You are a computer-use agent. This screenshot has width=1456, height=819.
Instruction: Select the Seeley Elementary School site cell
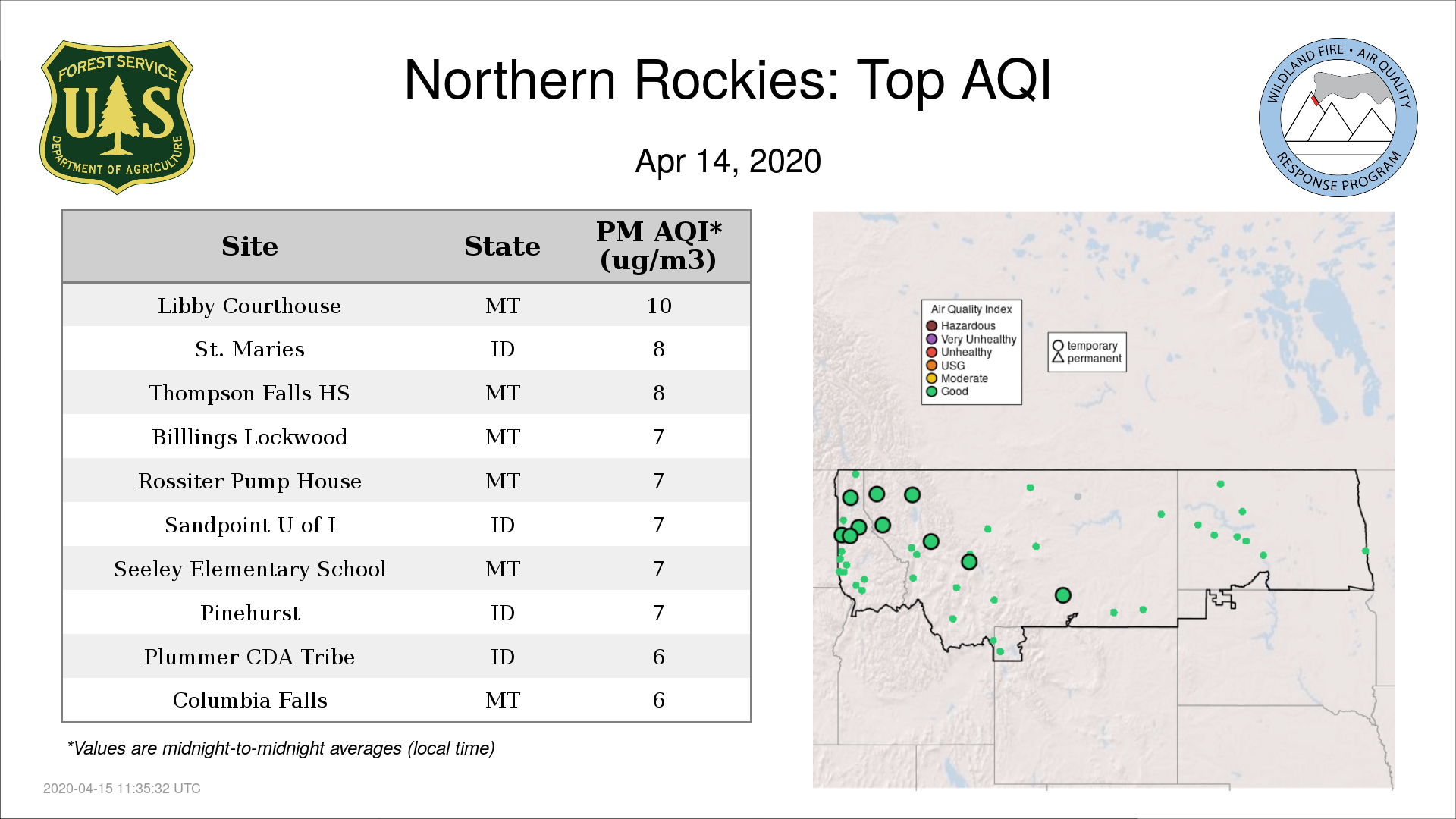click(x=249, y=569)
